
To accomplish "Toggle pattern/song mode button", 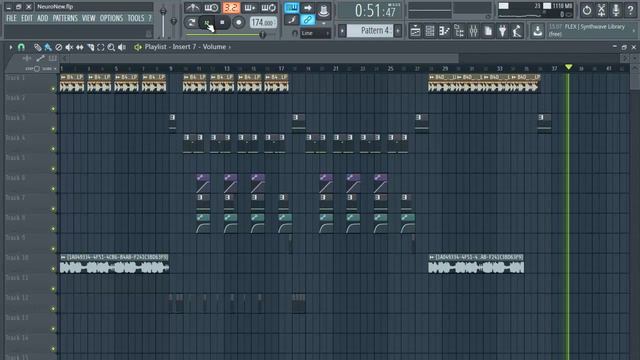I will click(x=191, y=22).
